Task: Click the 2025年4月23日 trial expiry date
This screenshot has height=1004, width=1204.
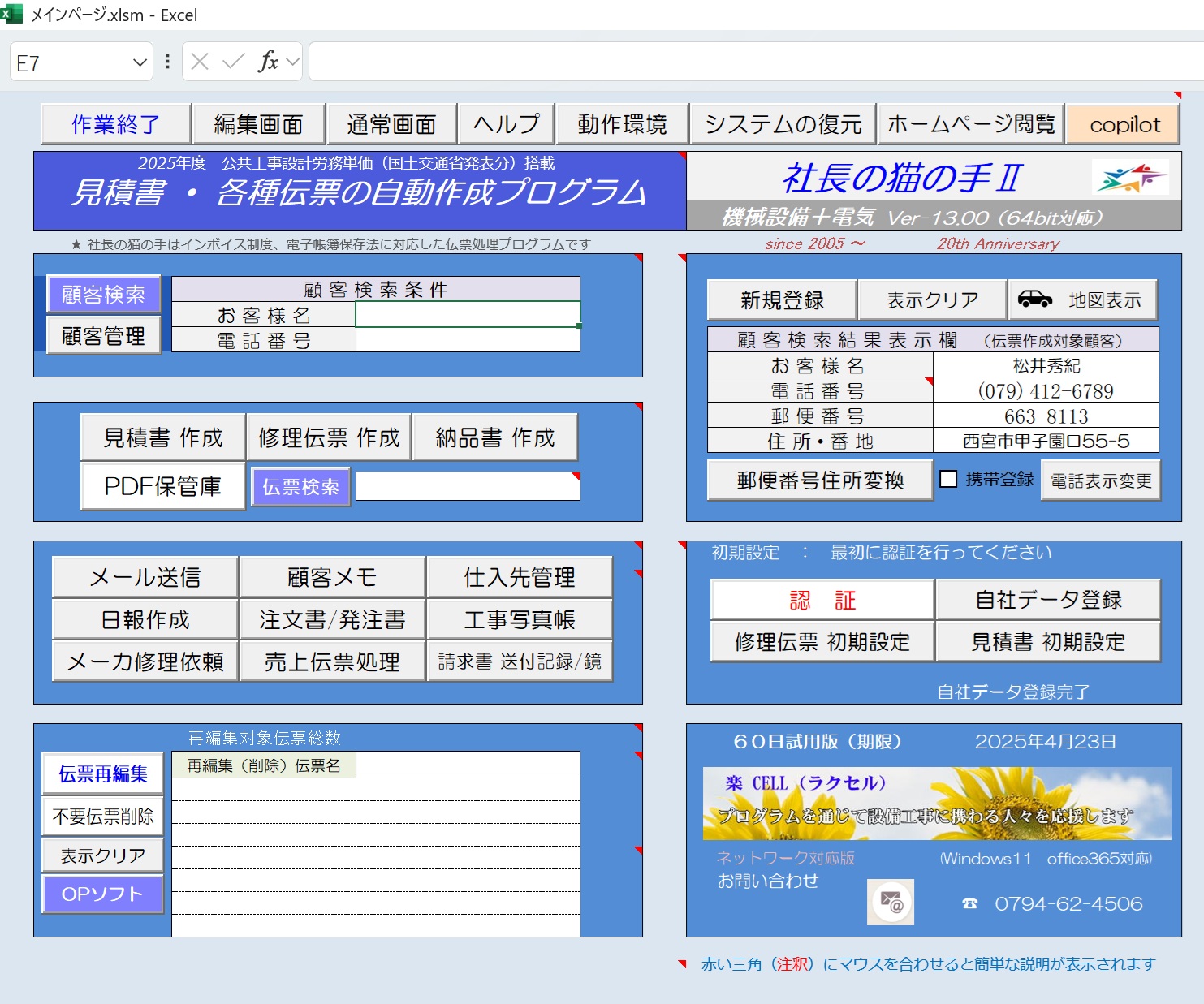Action: click(x=1045, y=741)
